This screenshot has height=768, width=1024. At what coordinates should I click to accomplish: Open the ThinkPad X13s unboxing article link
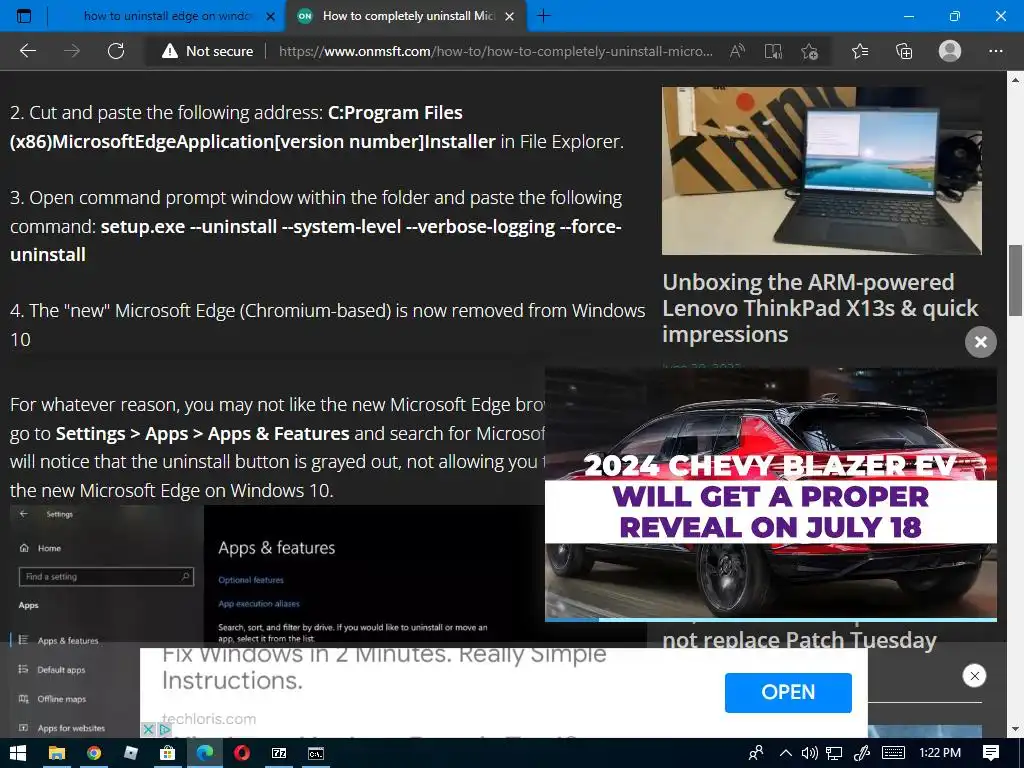pyautogui.click(x=820, y=308)
